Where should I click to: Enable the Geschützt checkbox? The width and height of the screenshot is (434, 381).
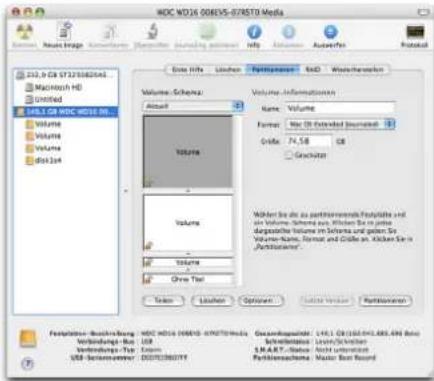pyautogui.click(x=289, y=155)
